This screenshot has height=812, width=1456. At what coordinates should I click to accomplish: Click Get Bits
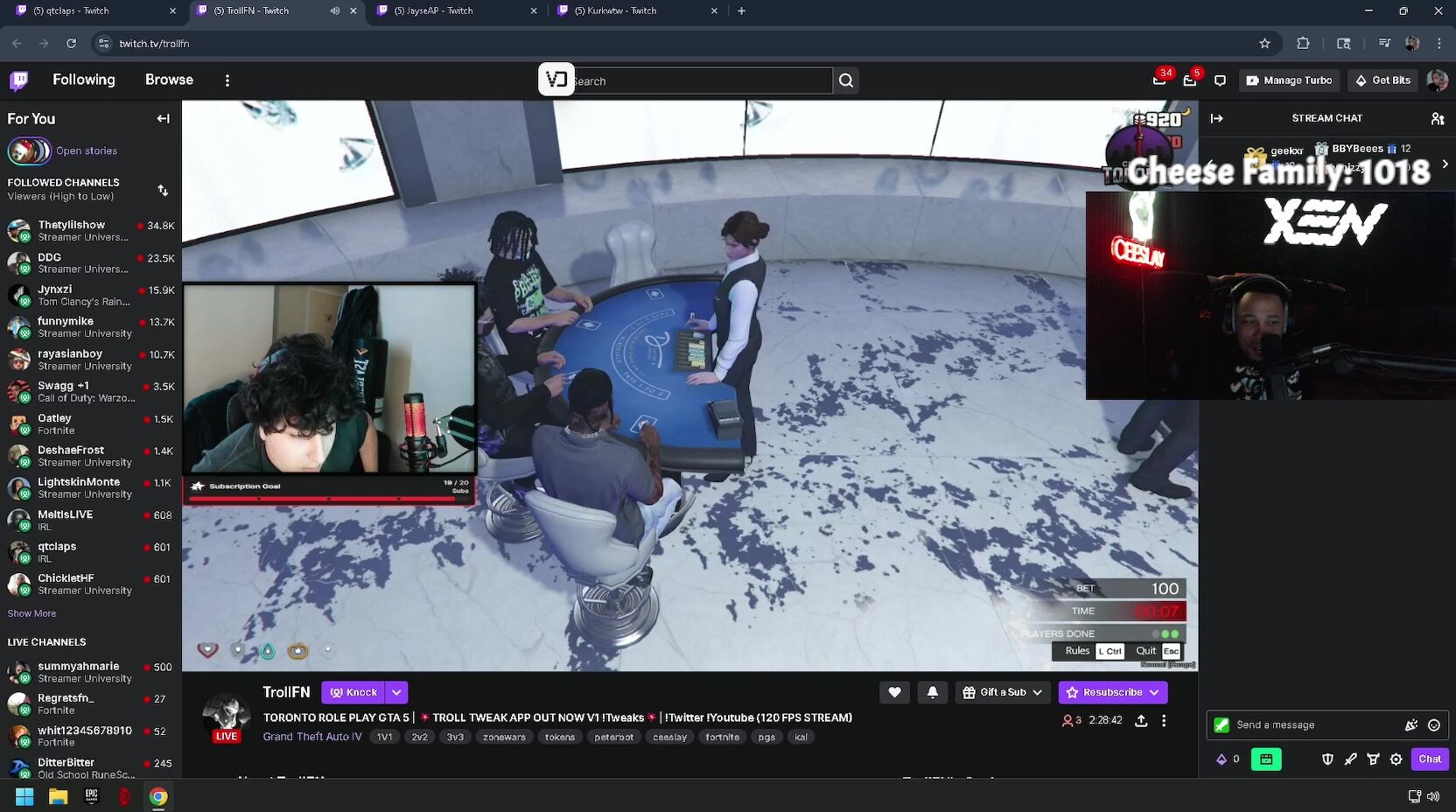[1382, 80]
